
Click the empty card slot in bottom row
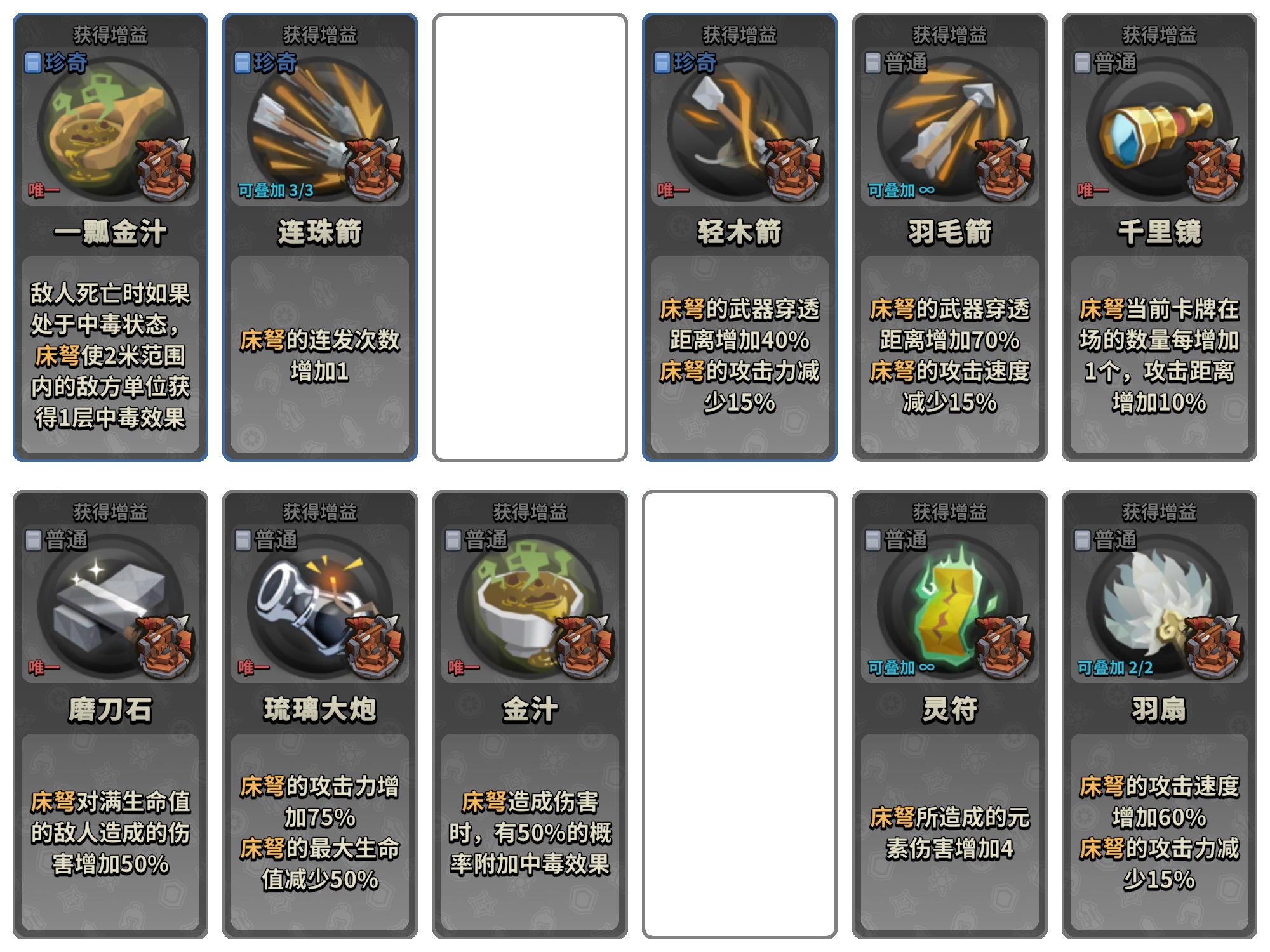coord(740,715)
